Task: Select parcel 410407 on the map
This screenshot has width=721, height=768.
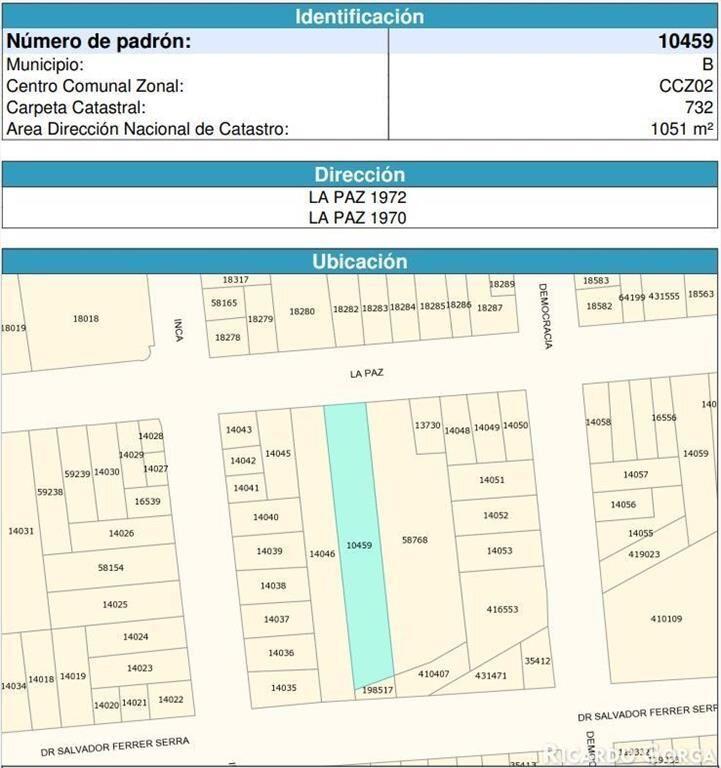Action: (433, 674)
